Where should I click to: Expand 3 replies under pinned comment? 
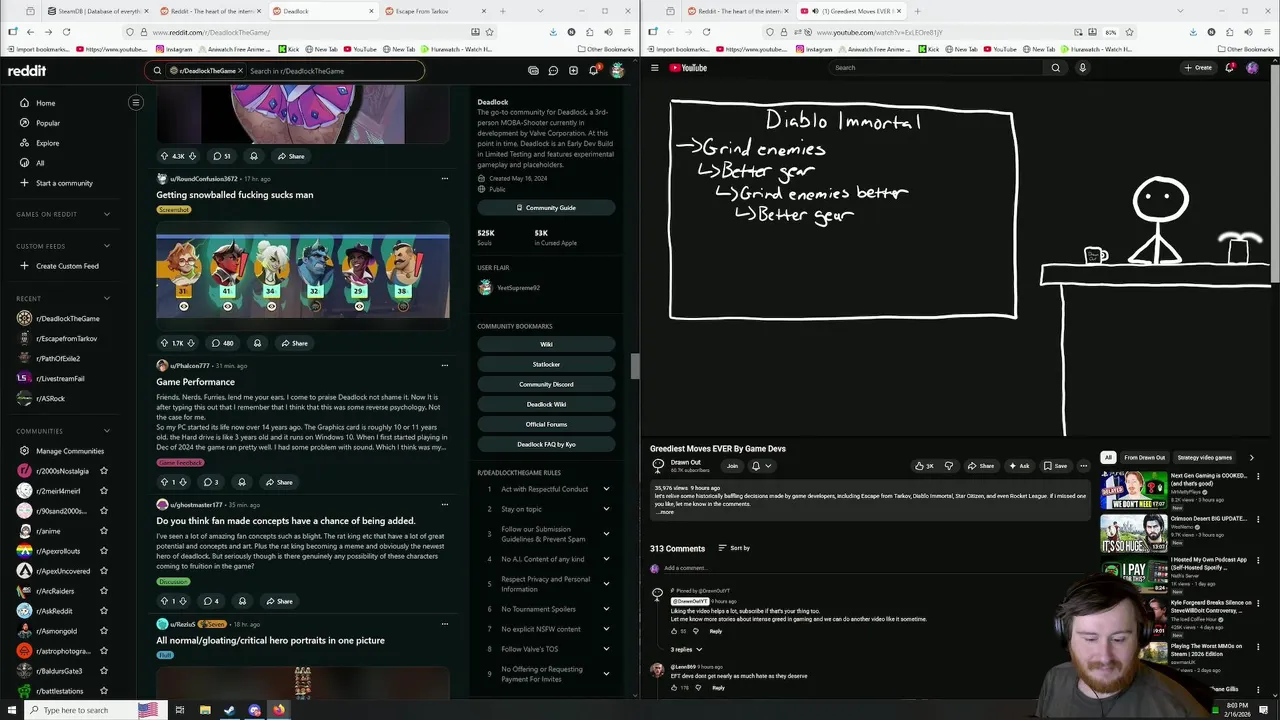[686, 650]
